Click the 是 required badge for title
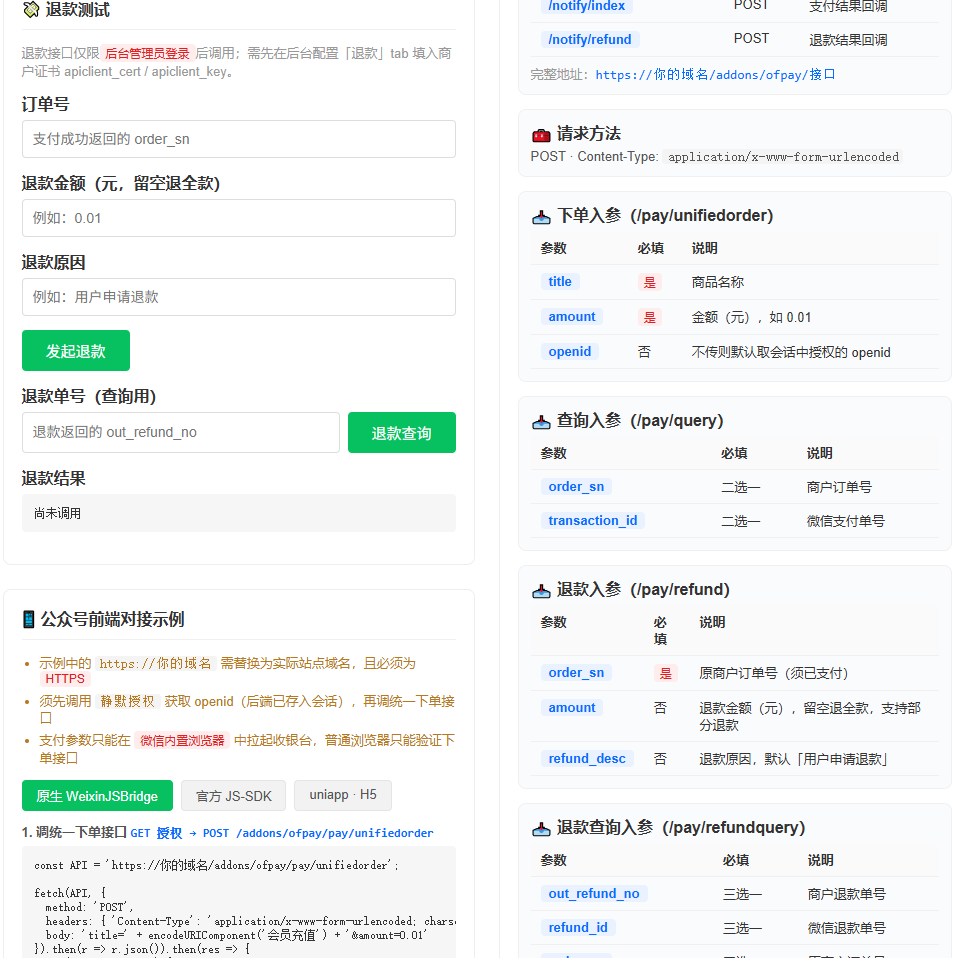Viewport: 956px width, 958px height. click(x=650, y=282)
